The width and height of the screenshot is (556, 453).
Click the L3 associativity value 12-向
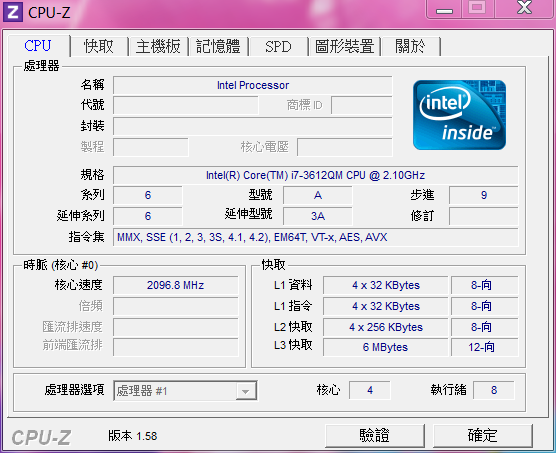point(484,347)
